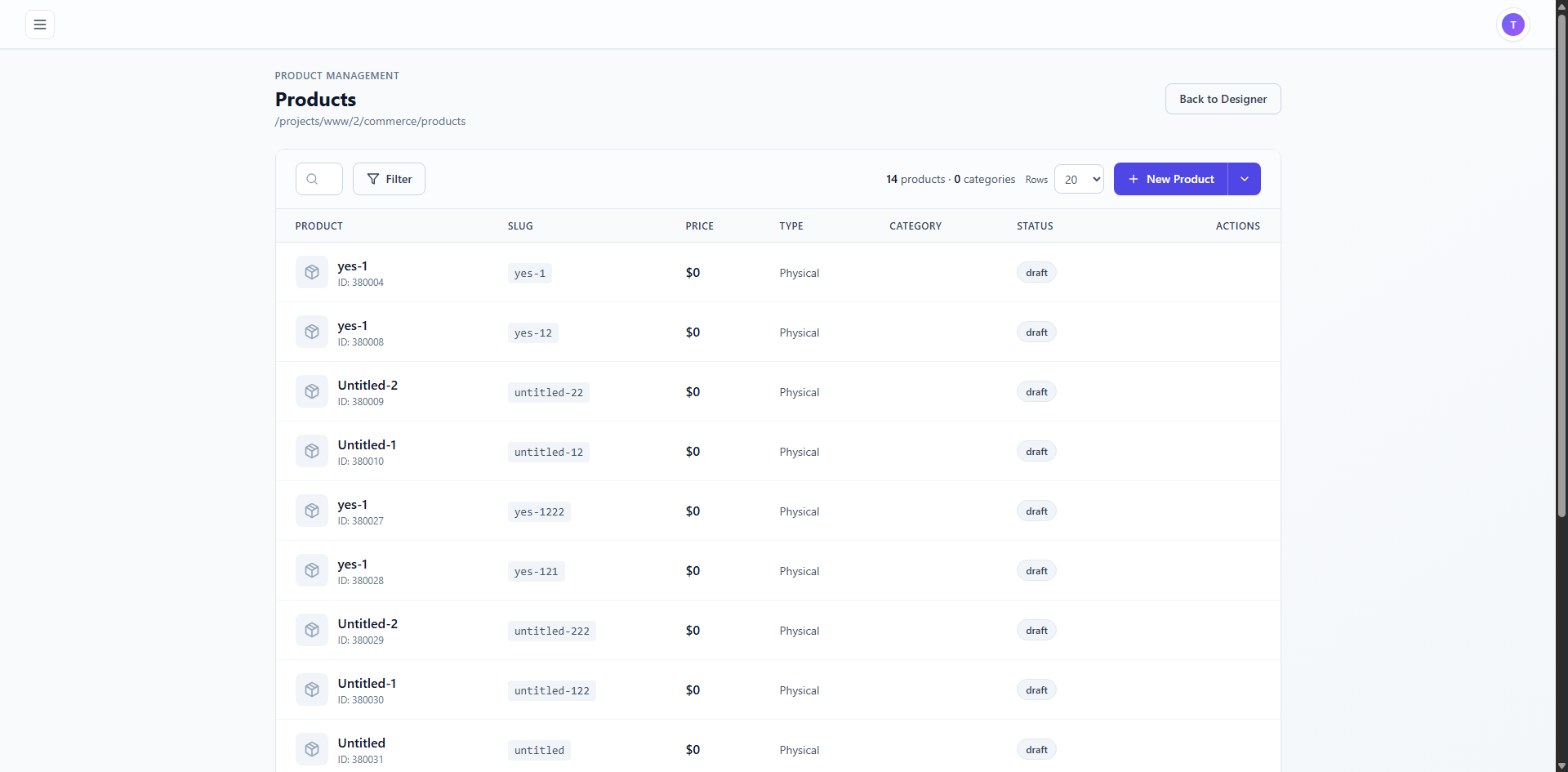The height and width of the screenshot is (772, 1568).
Task: Click the New Product button
Action: (x=1170, y=179)
